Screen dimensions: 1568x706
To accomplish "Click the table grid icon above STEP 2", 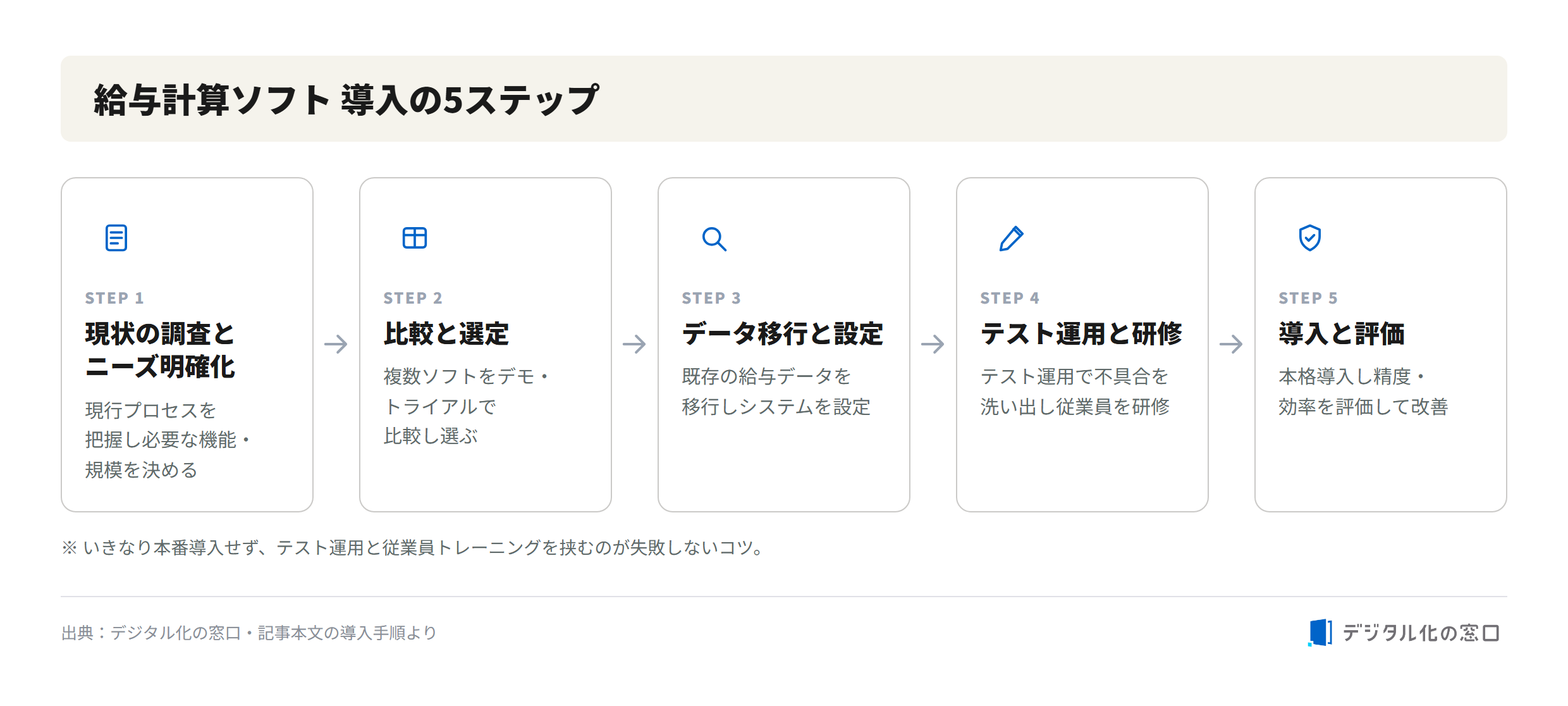I will tap(415, 238).
